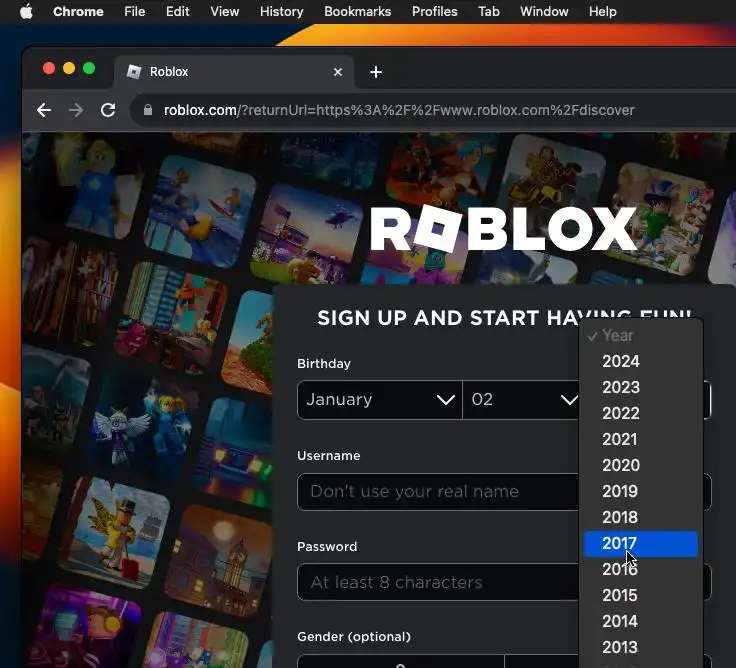The image size is (736, 668).
Task: Choose 2013 from year list
Action: pos(641,647)
